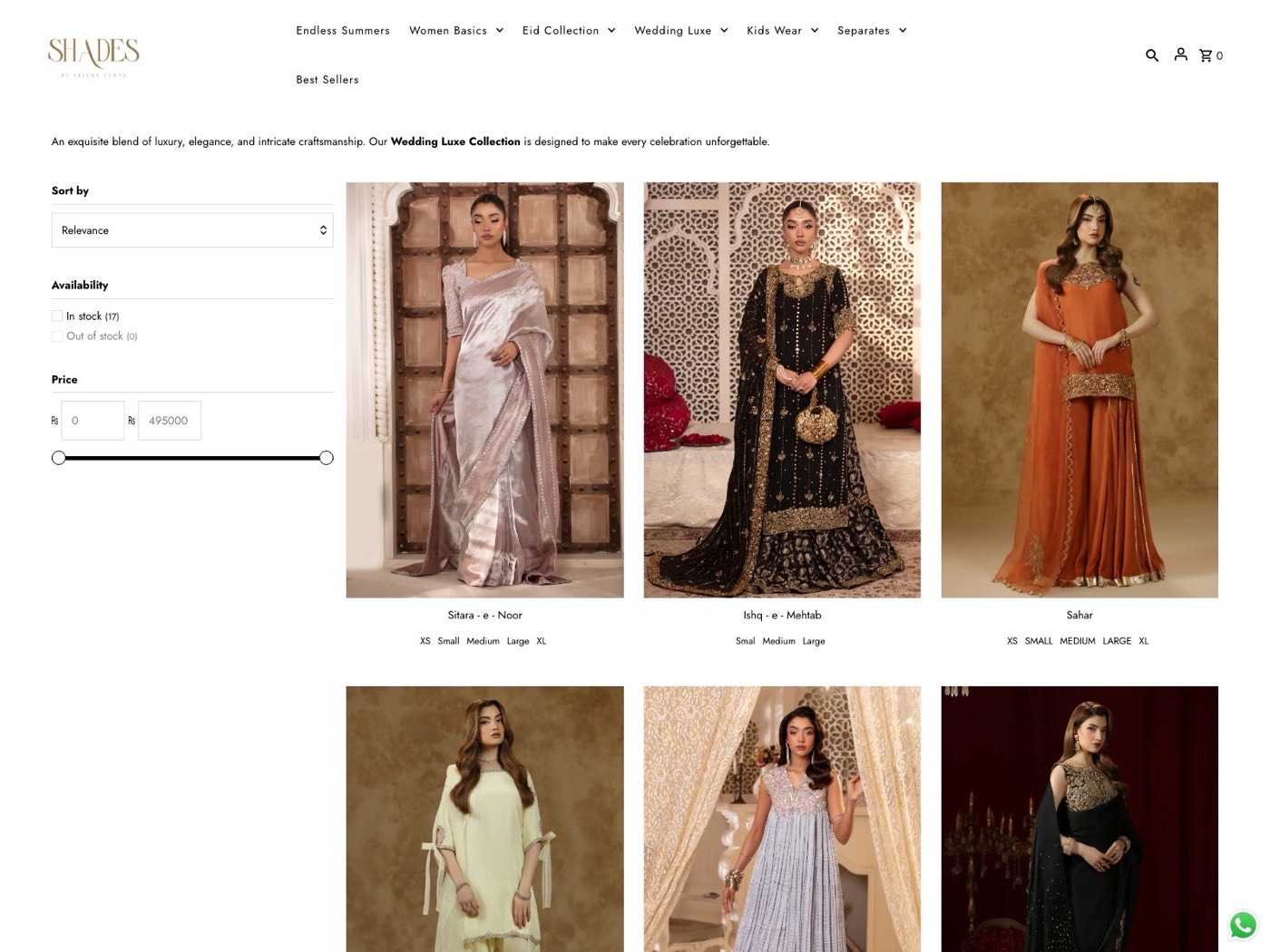Click the Ishq - e - Mehtab title link
The height and width of the screenshot is (952, 1270).
782,616
